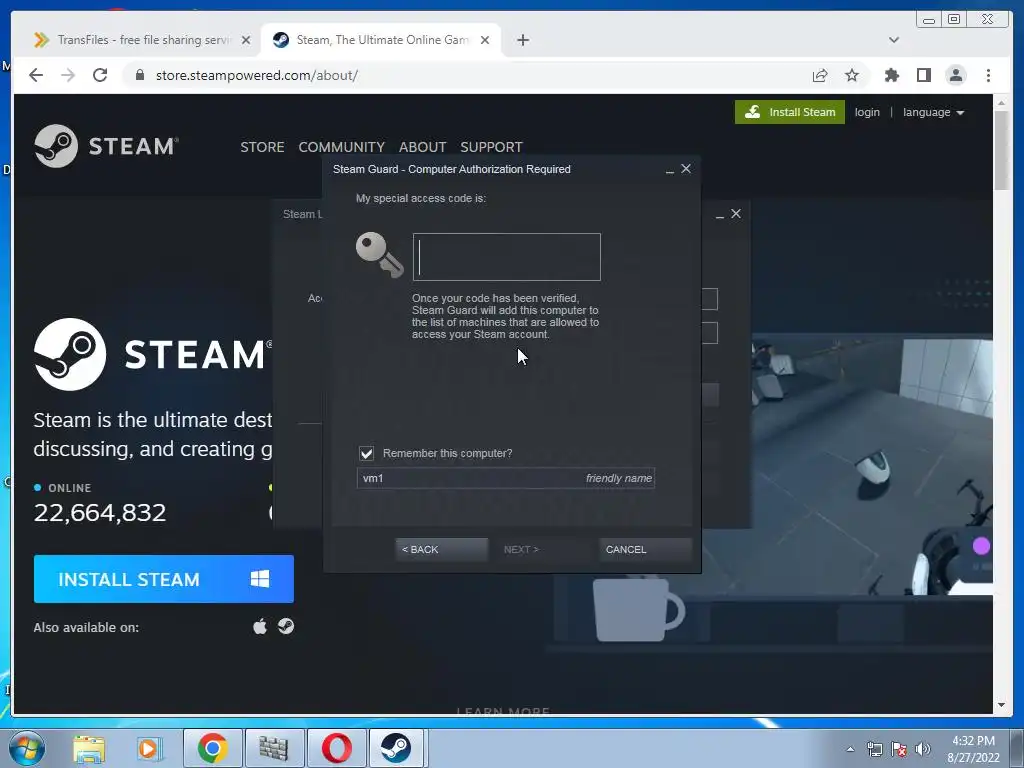Close the Steam Guard dialog
This screenshot has height=768, width=1024.
(686, 168)
